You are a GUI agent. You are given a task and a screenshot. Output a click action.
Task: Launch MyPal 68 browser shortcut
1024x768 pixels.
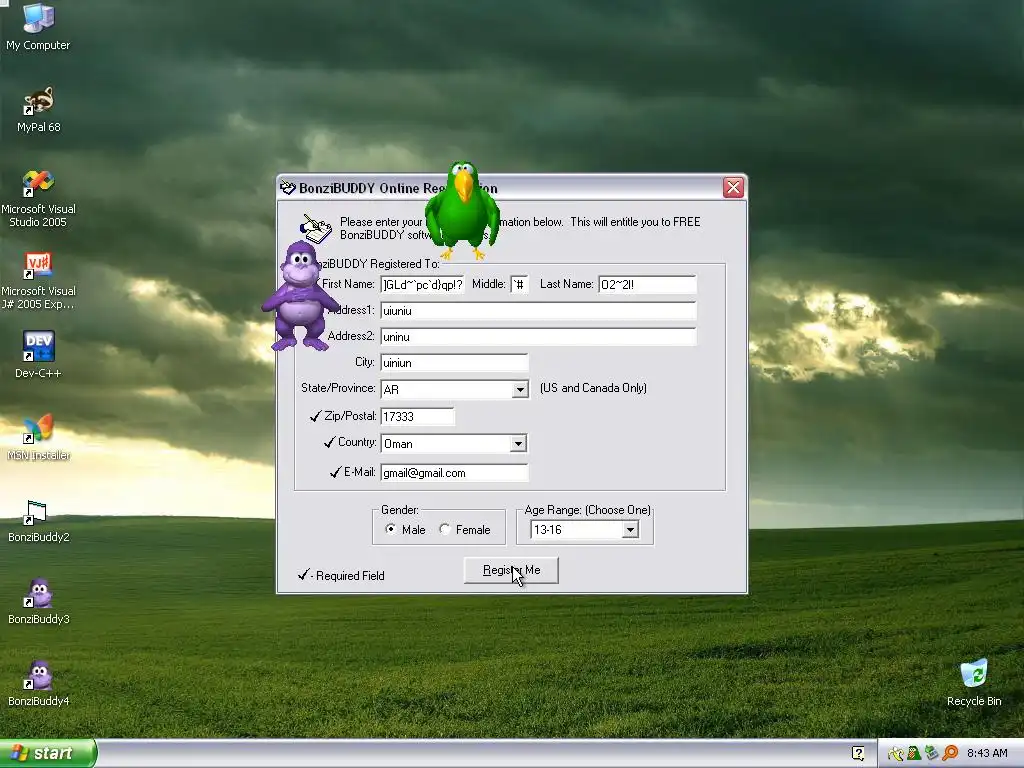tap(39, 110)
